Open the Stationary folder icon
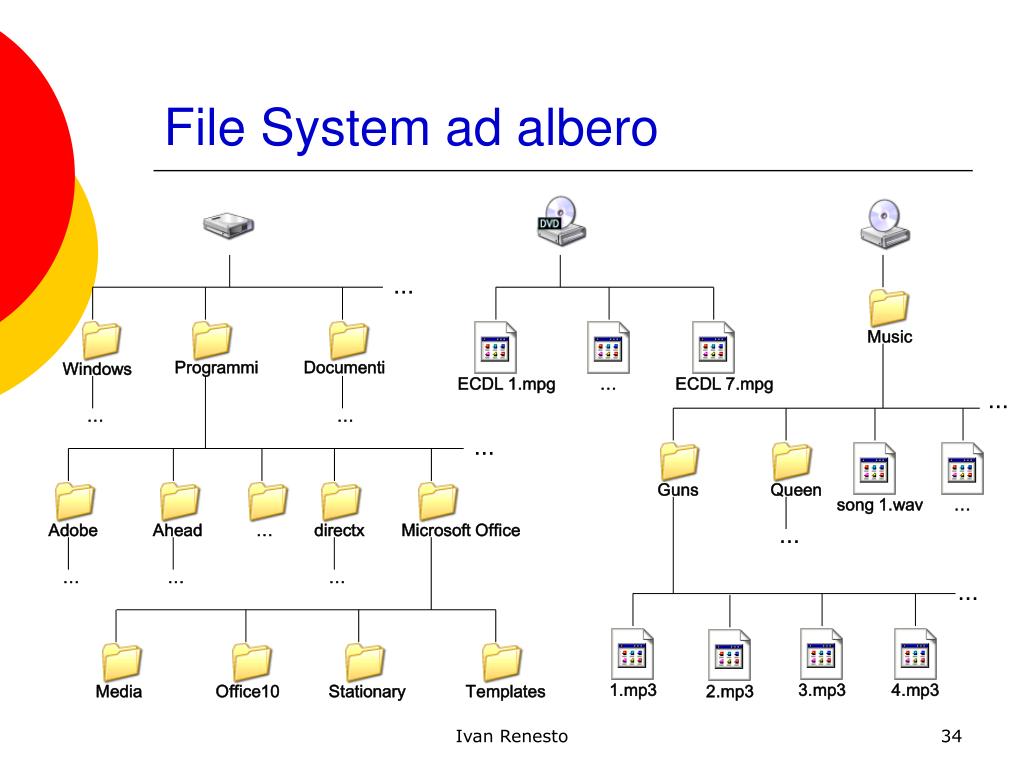 point(364,662)
